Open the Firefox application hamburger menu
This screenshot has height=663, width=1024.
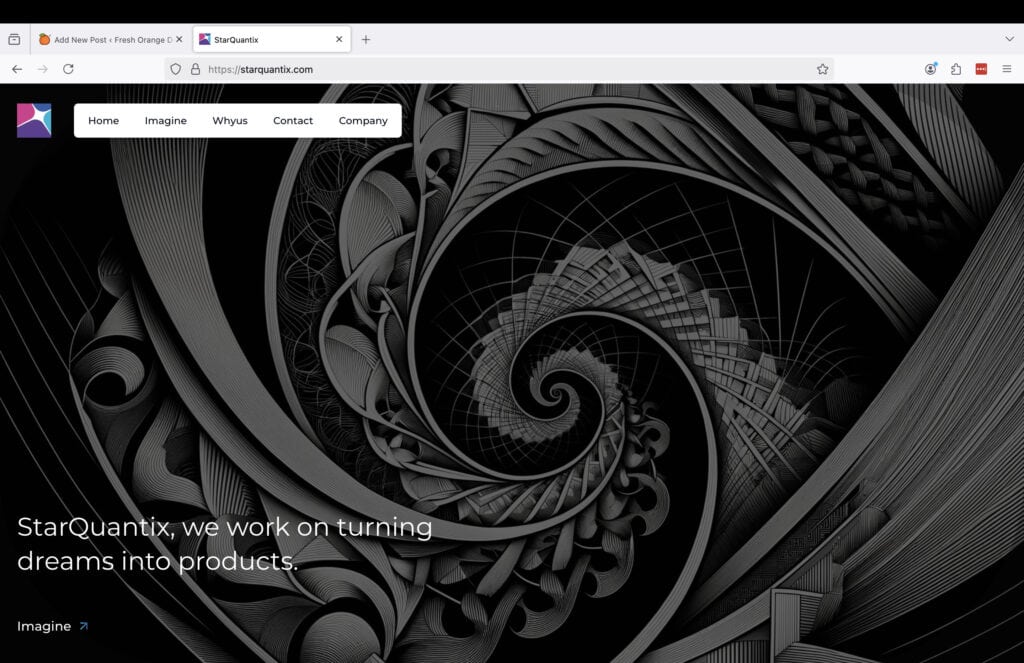[x=1008, y=68]
